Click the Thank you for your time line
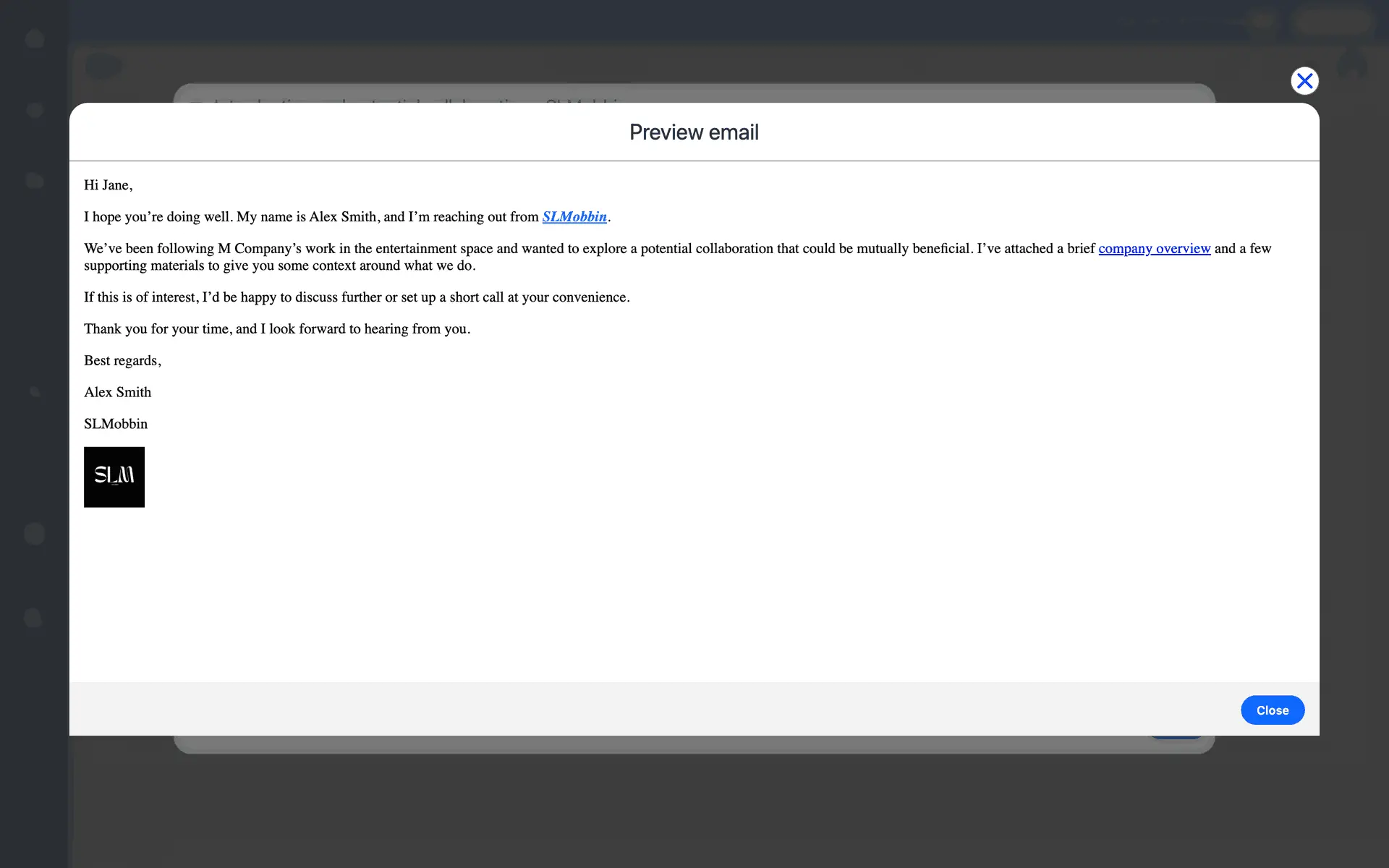The image size is (1389, 868). [277, 329]
